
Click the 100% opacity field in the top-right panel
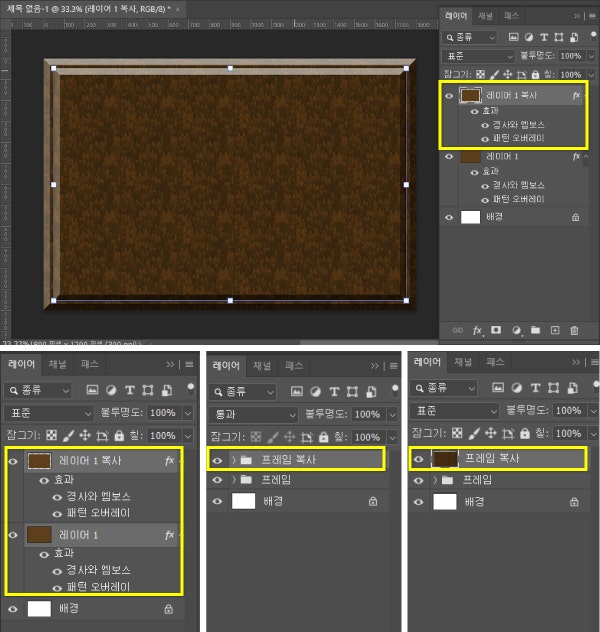pyautogui.click(x=571, y=56)
